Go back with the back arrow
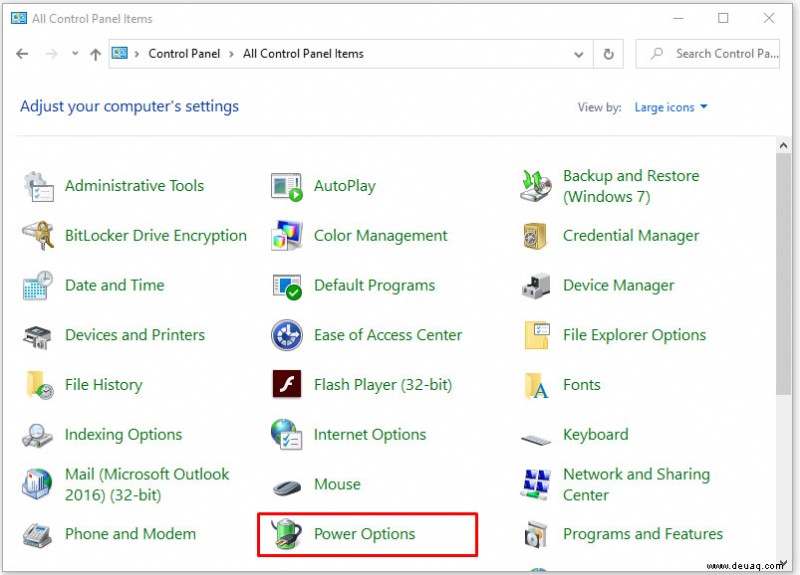 [x=22, y=54]
